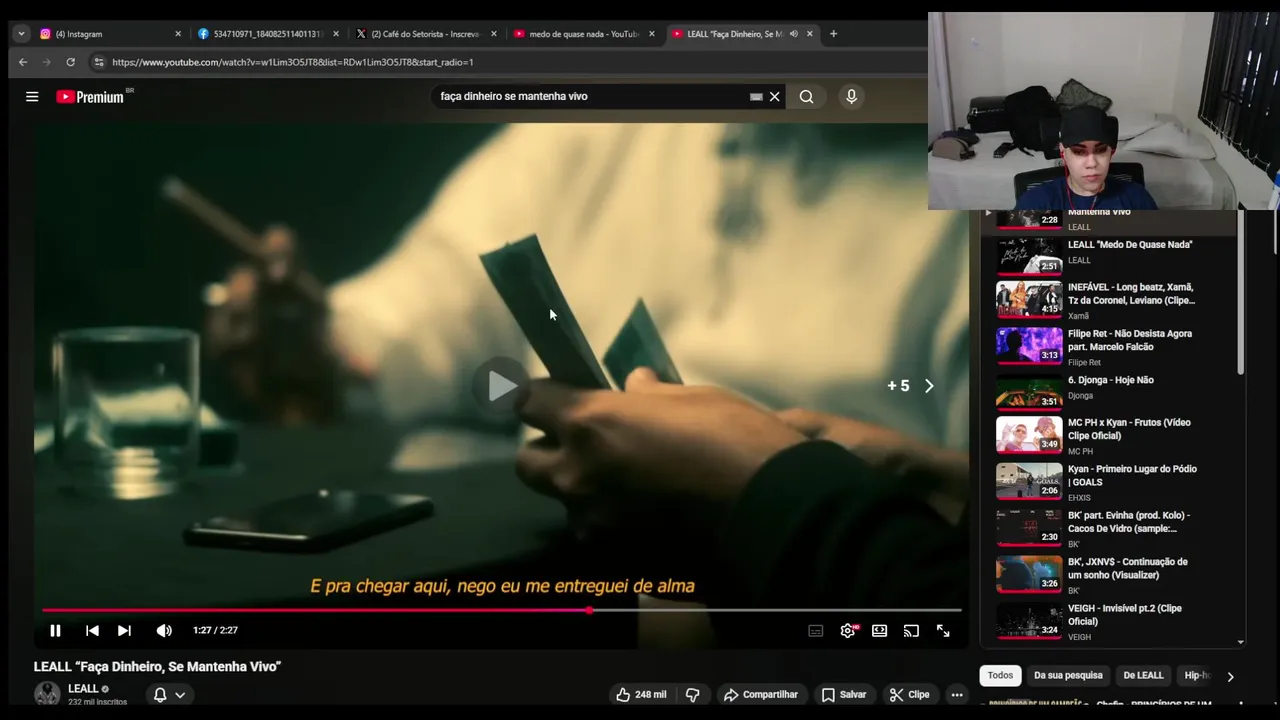The image size is (1280, 720).
Task: Click the large play overlay on video
Action: (x=502, y=386)
